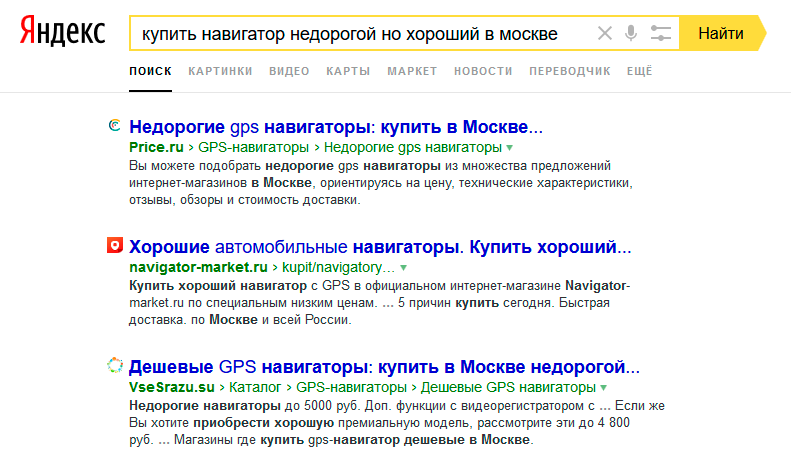Expand dropdown arrow after kupit/navigatory path
The height and width of the screenshot is (471, 791).
[403, 268]
